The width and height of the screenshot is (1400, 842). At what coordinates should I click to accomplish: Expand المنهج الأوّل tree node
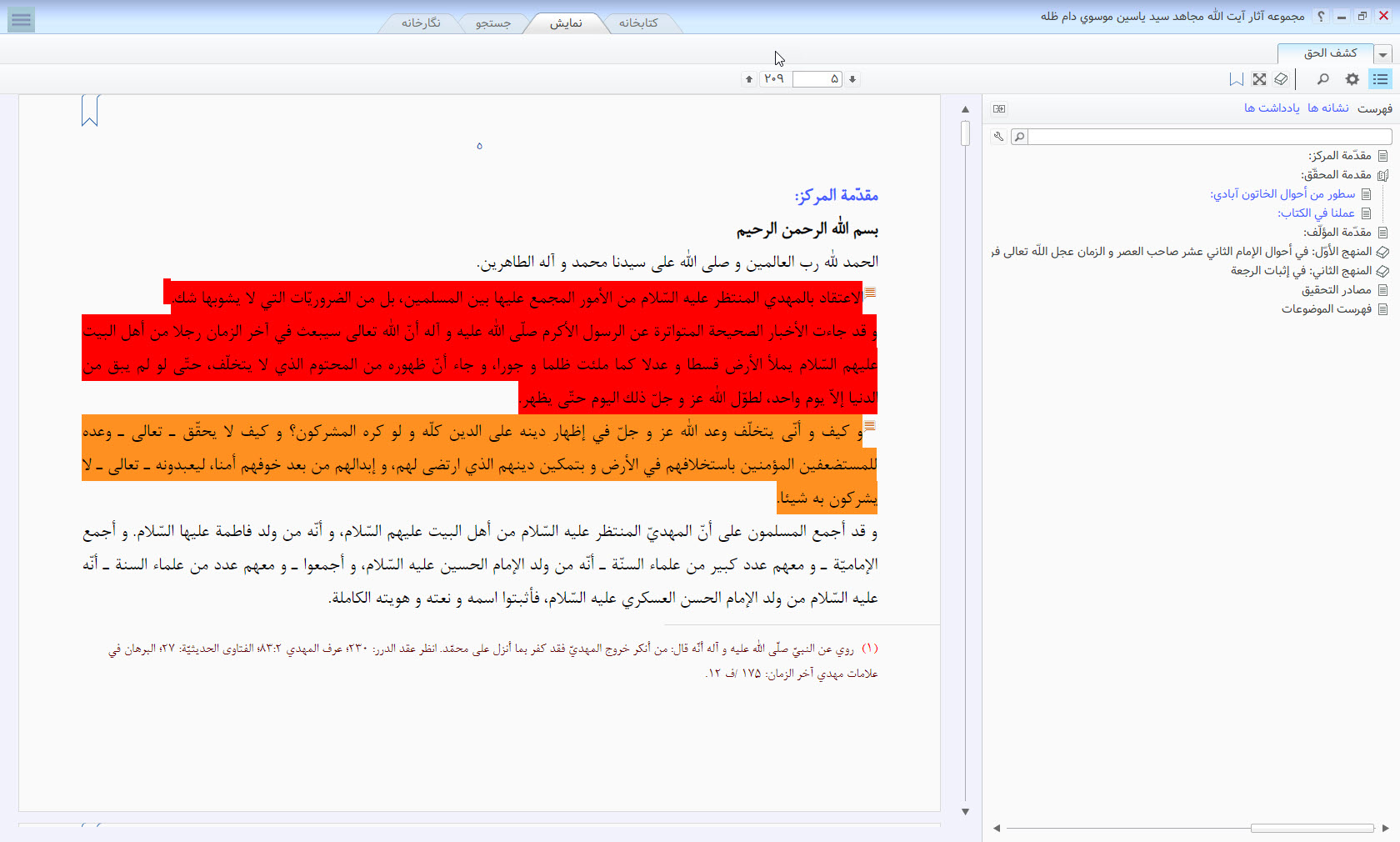coord(1383,252)
